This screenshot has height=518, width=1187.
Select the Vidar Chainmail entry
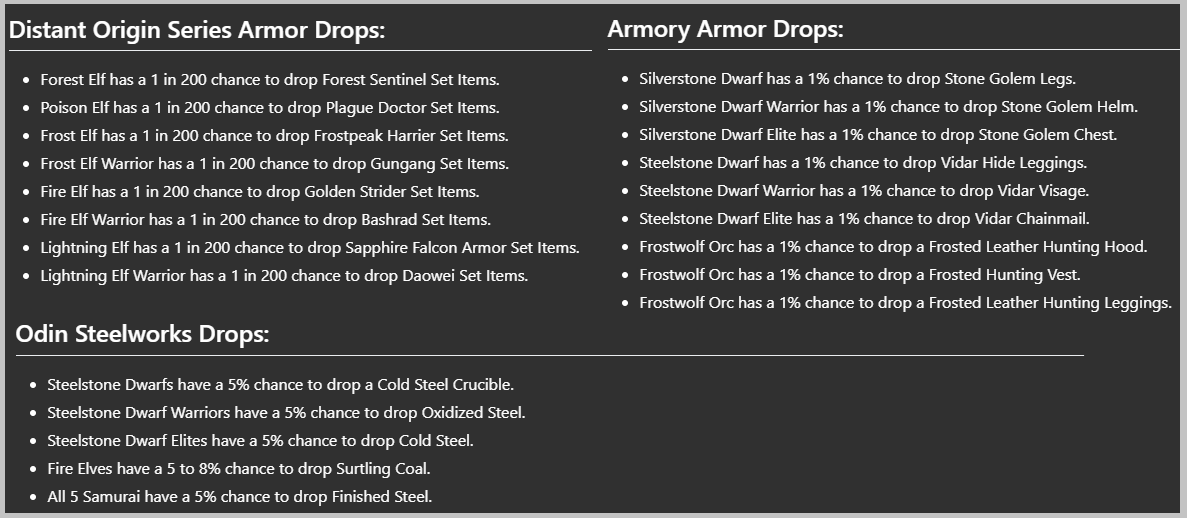[865, 219]
